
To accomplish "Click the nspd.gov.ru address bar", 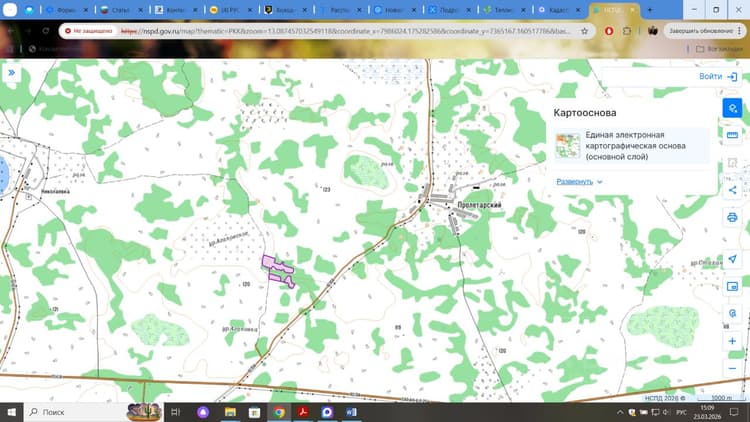I will (344, 31).
